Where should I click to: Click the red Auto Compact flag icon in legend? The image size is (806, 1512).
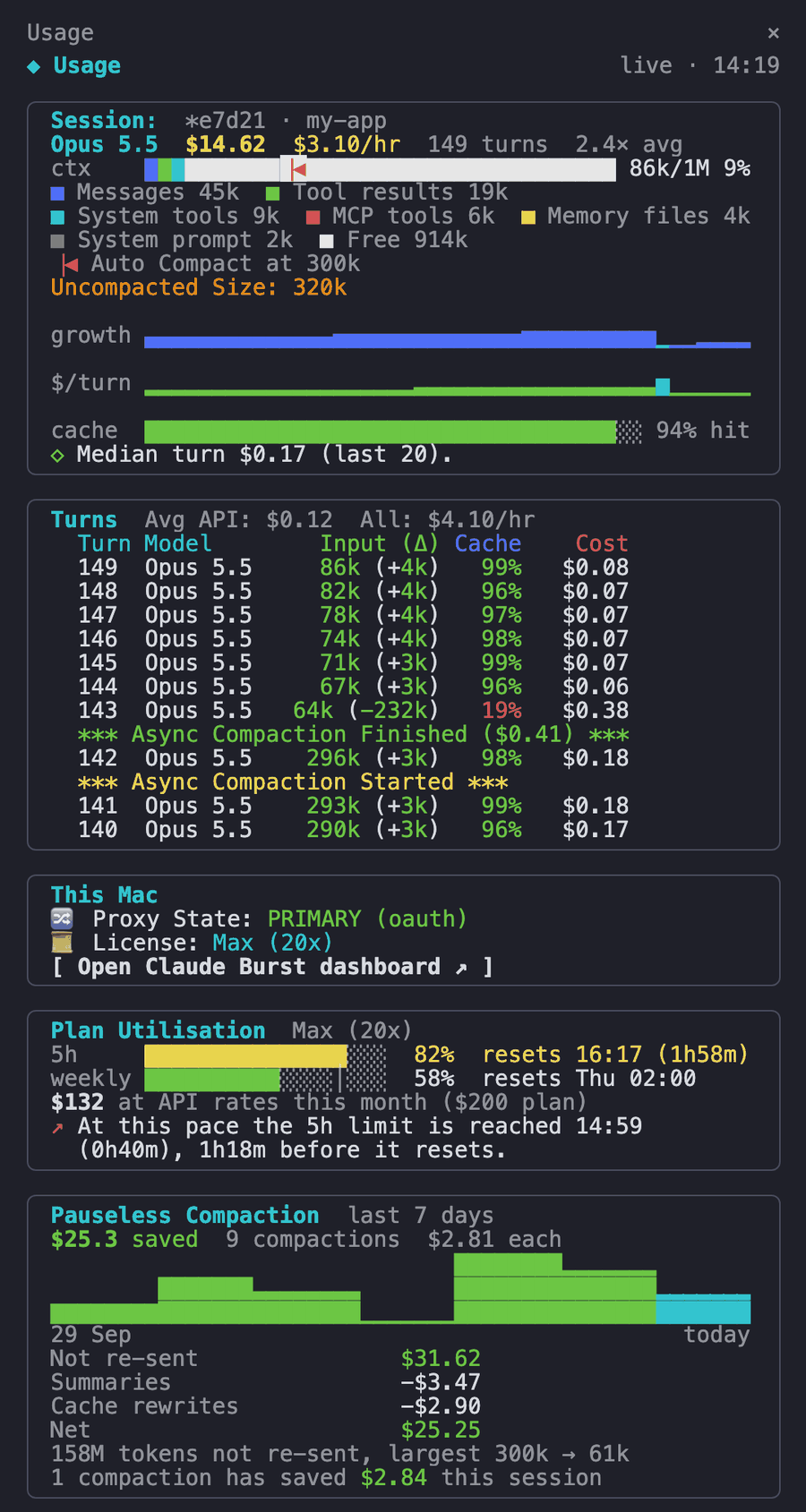70,264
